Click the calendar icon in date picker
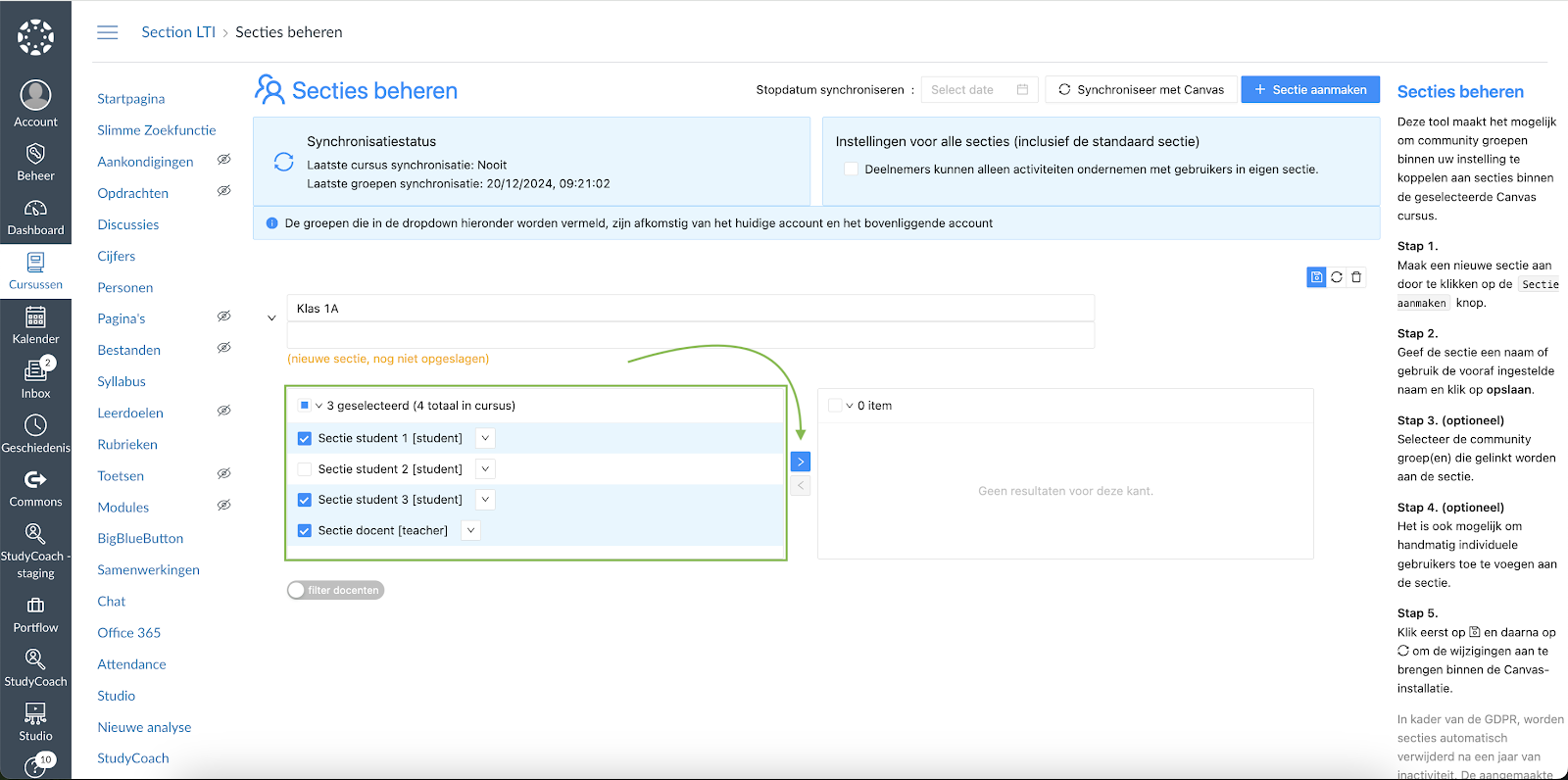This screenshot has height=780, width=1568. (x=1022, y=89)
